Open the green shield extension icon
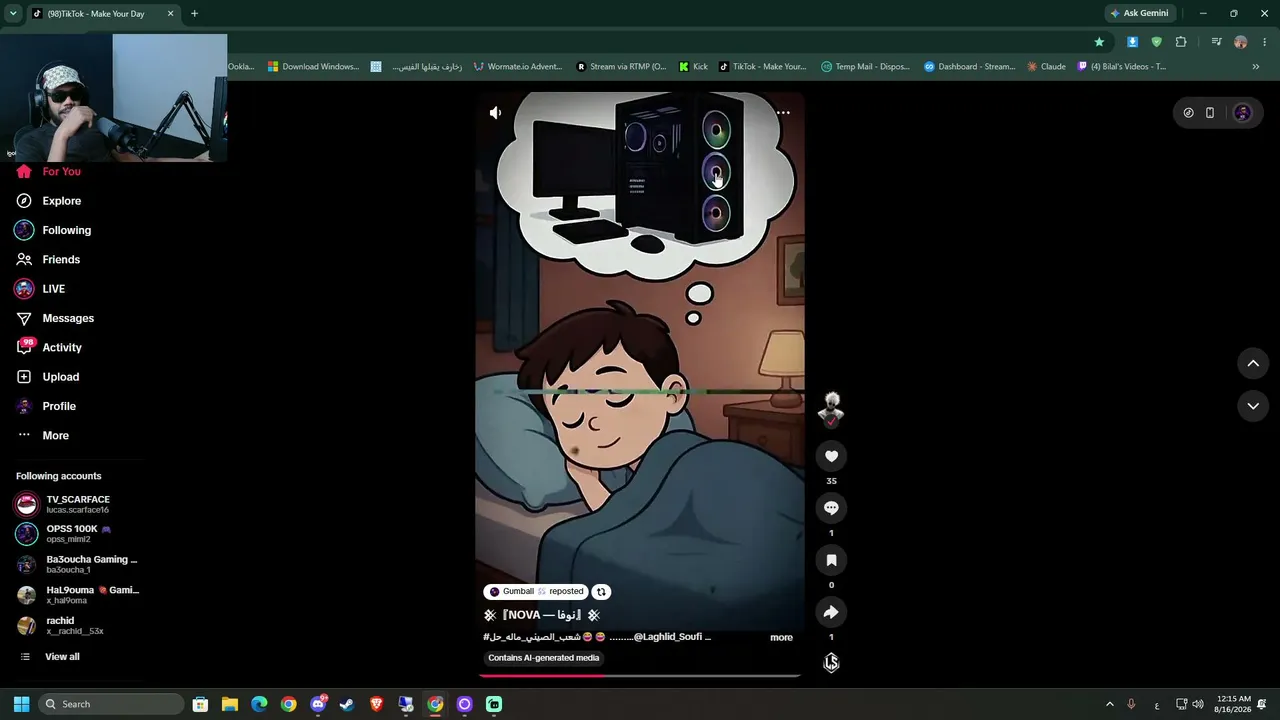 [1157, 42]
